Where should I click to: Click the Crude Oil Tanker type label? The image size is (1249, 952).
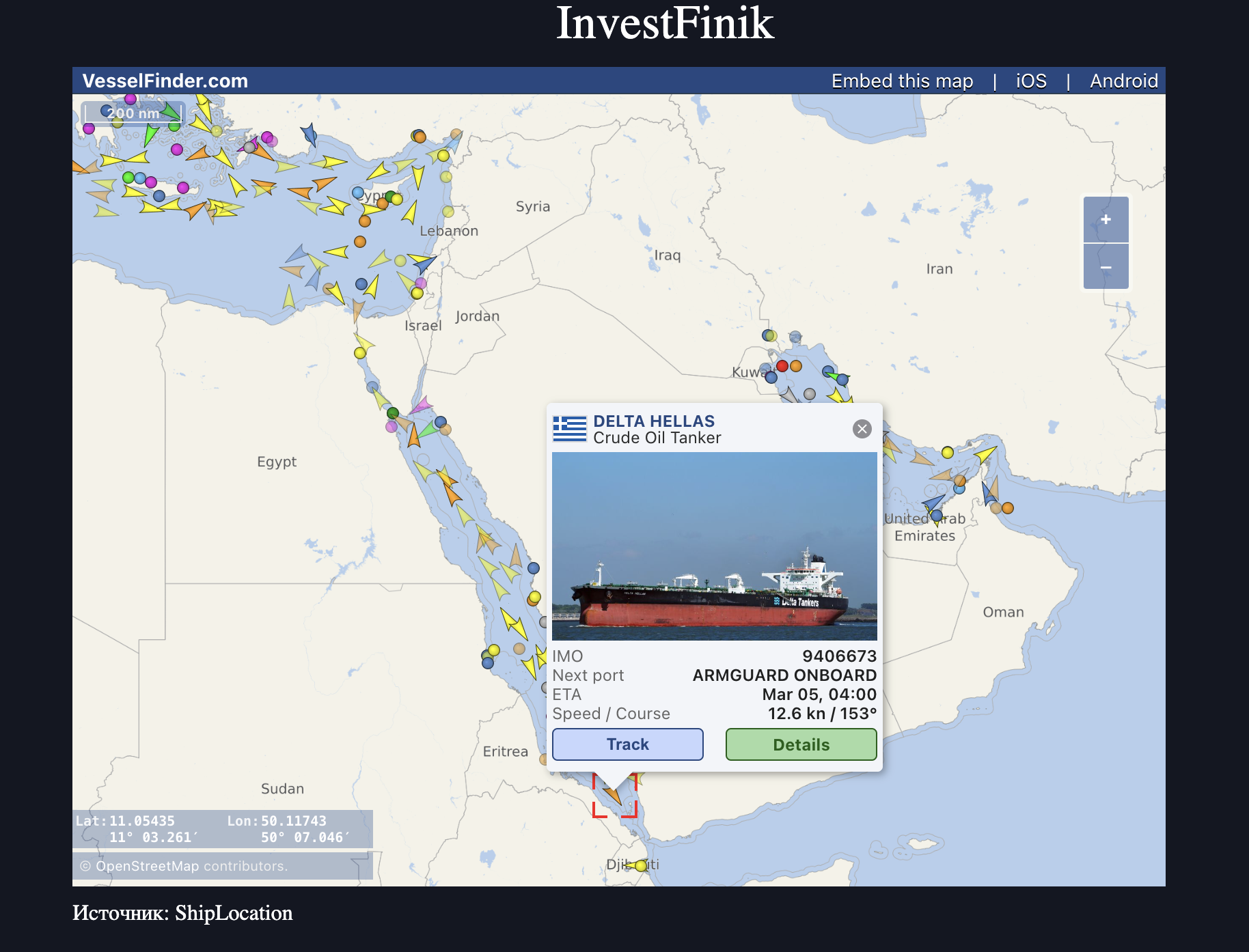coord(657,438)
